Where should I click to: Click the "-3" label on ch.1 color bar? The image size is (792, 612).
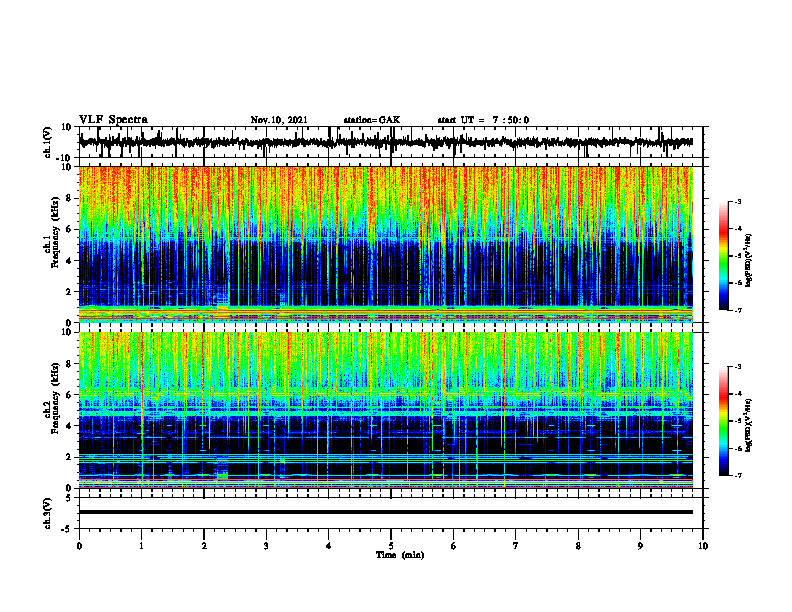click(738, 201)
